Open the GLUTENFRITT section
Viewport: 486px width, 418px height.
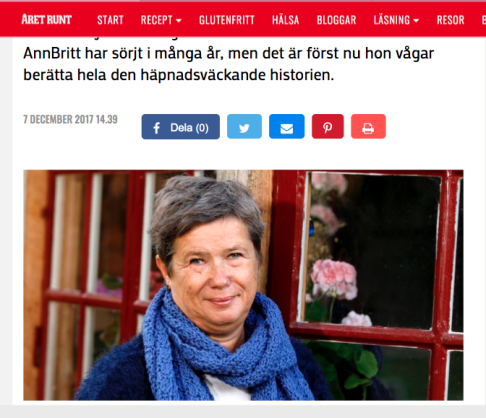(x=227, y=20)
